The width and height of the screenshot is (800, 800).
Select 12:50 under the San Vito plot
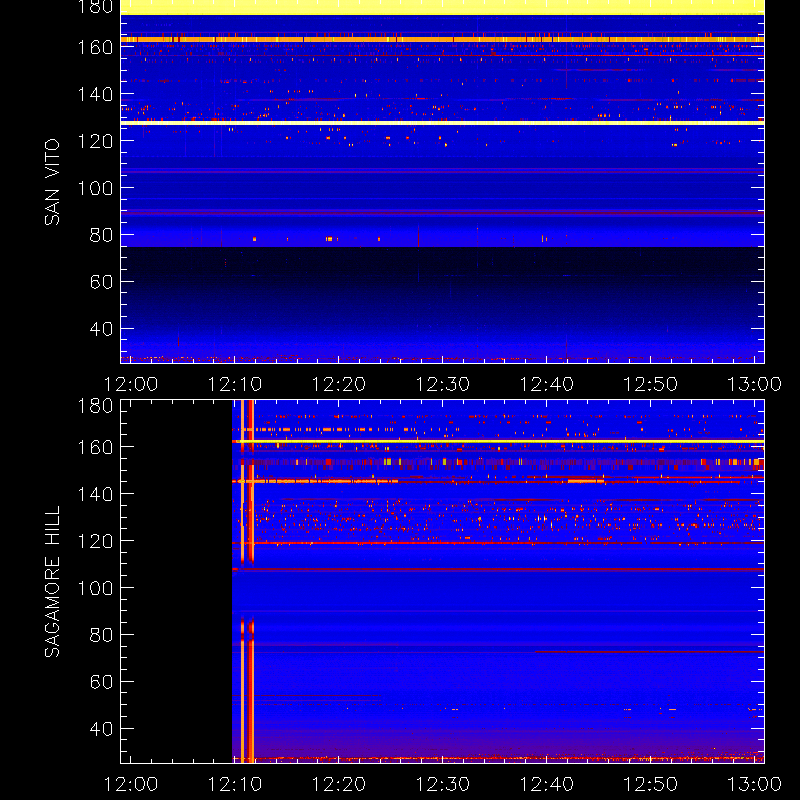(651, 384)
